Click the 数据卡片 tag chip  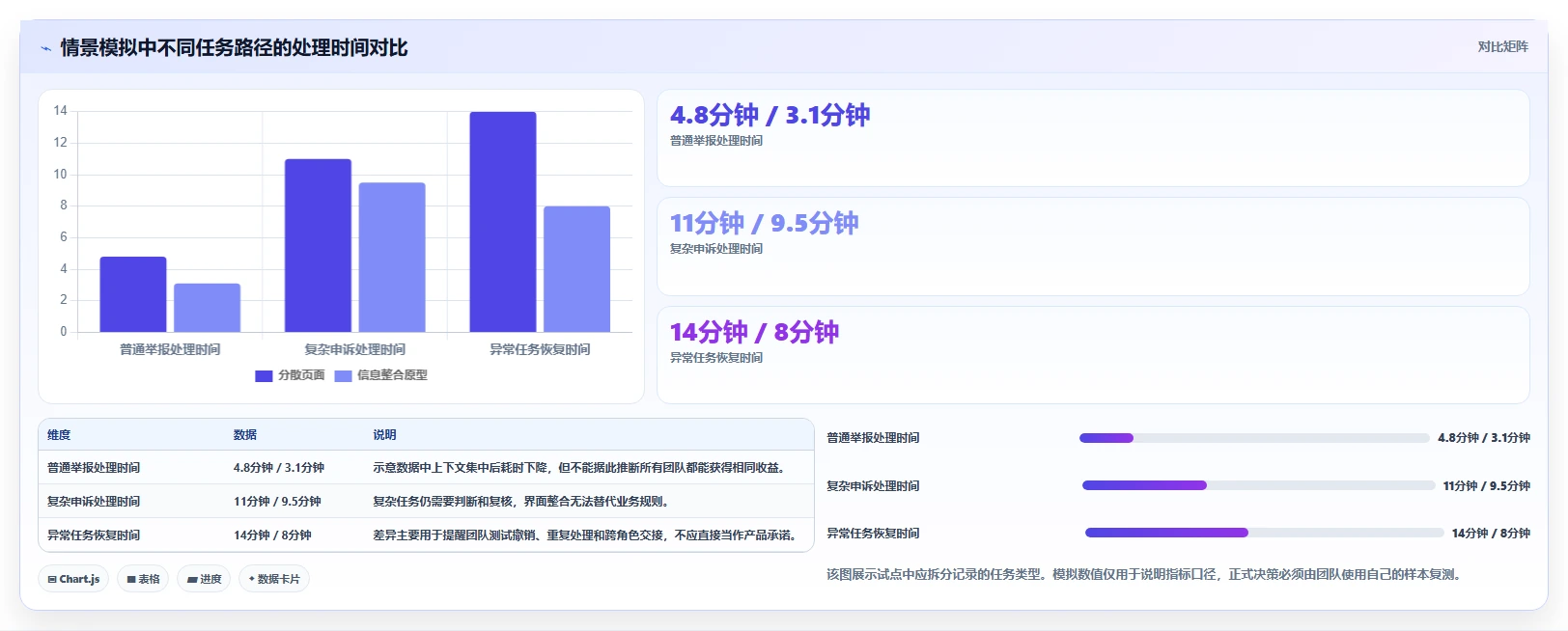[x=274, y=579]
